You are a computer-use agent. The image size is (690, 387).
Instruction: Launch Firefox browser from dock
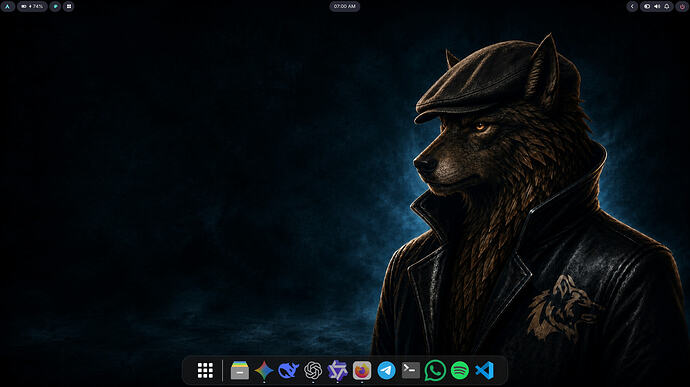coord(362,370)
